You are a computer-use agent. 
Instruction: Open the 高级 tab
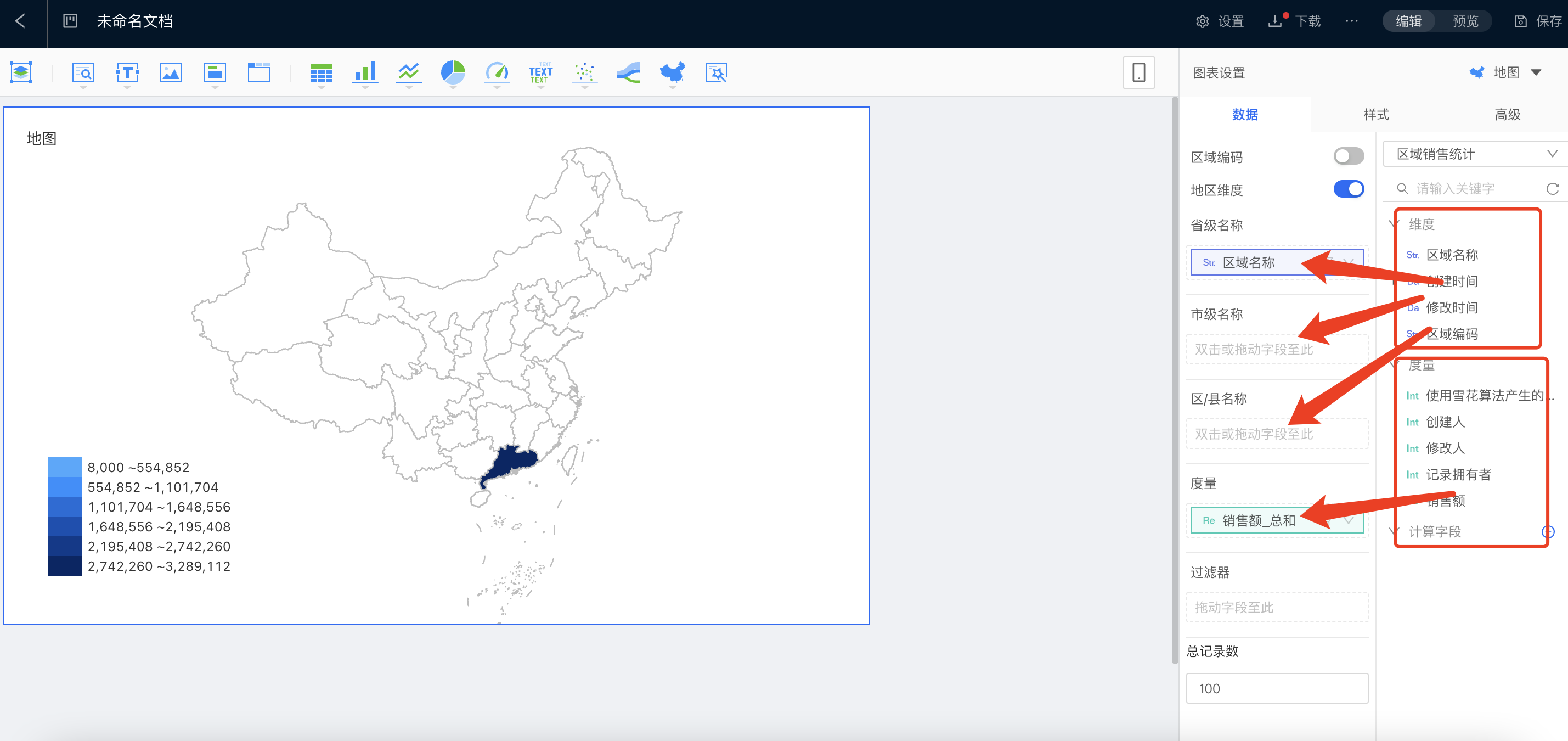(x=1507, y=115)
